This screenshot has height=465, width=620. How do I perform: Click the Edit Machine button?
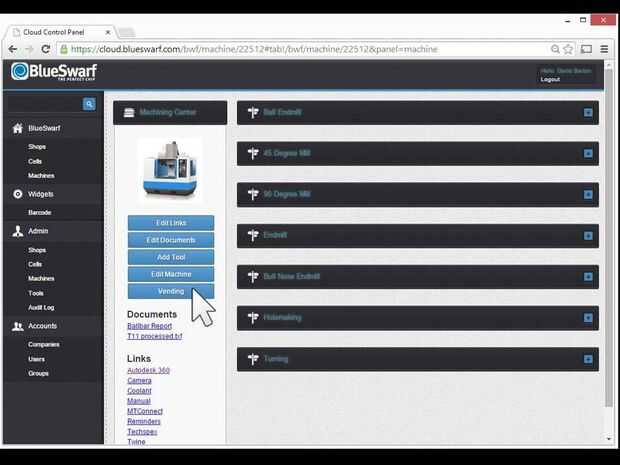pos(171,274)
